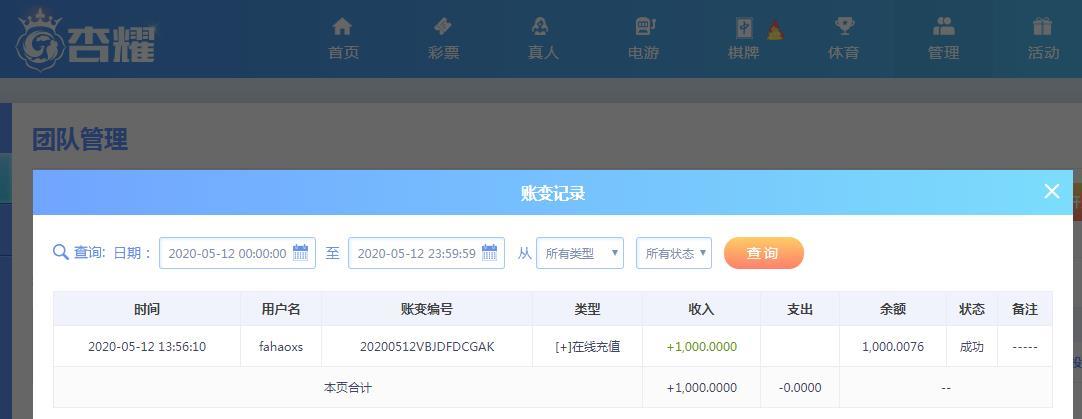
Task: Expand the 所有类型 dropdown
Action: coord(580,253)
